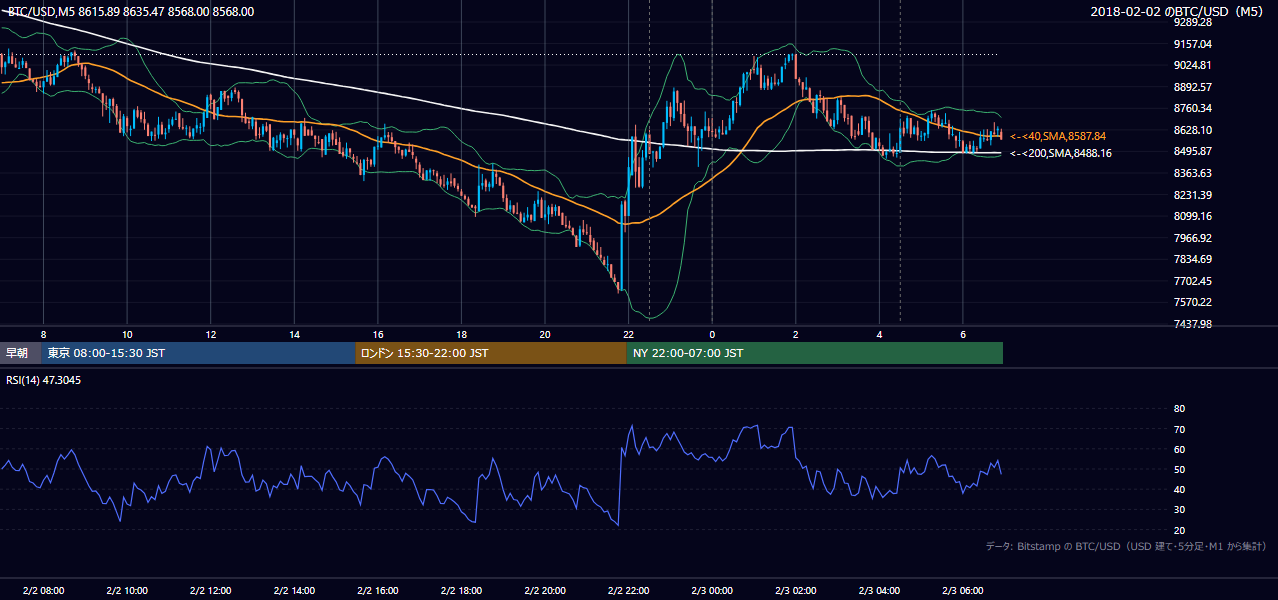
Task: Click the RSI scale value 40
Action: point(1179,489)
